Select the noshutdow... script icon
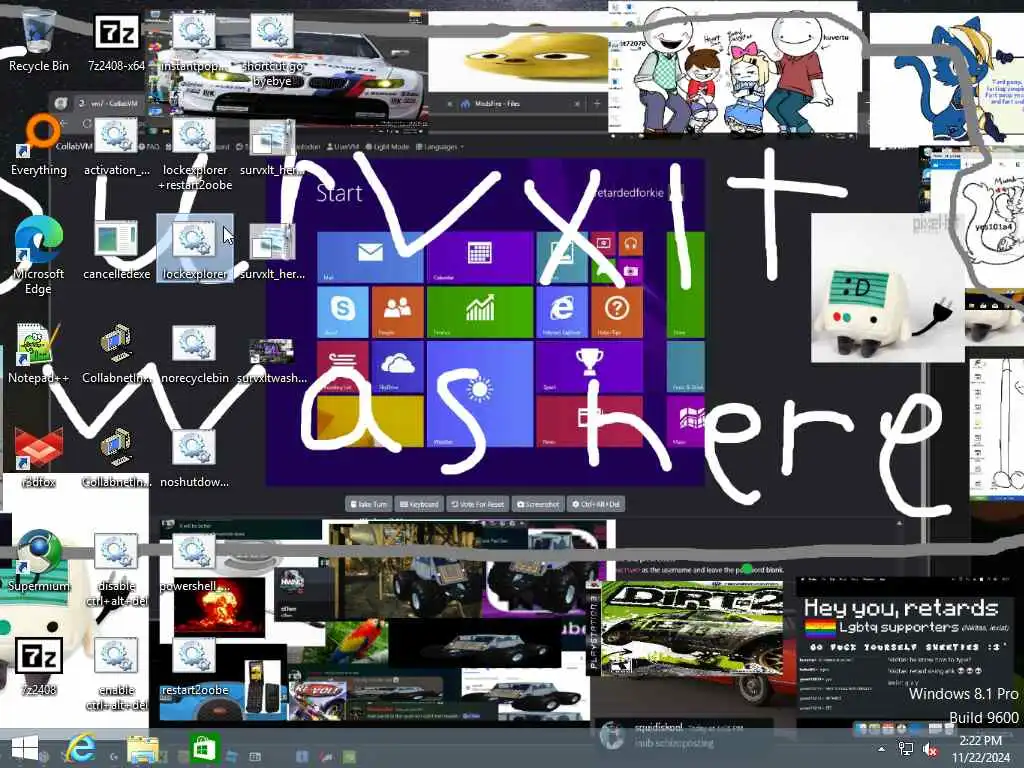 (x=194, y=456)
